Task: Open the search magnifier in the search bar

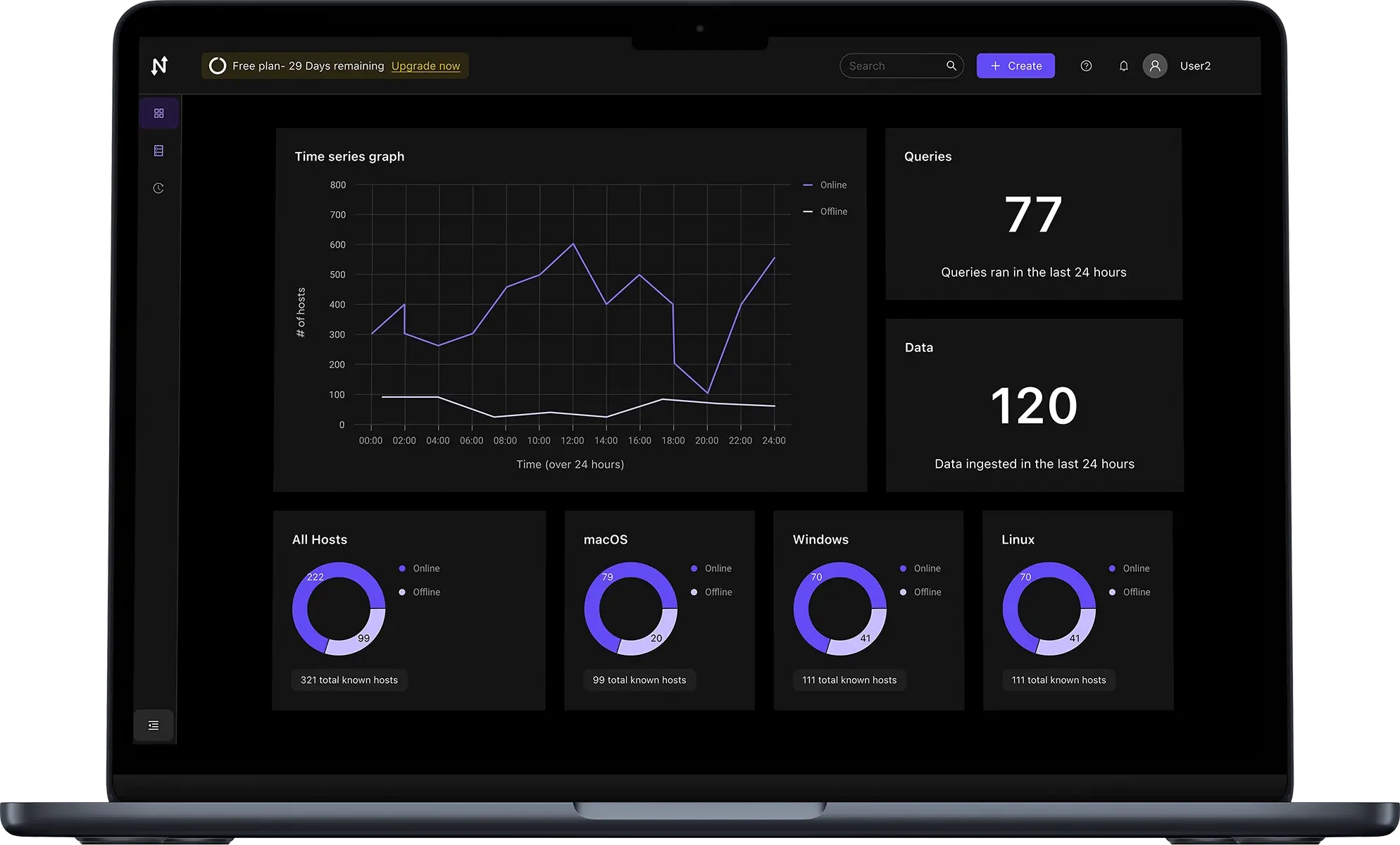Action: 951,65
